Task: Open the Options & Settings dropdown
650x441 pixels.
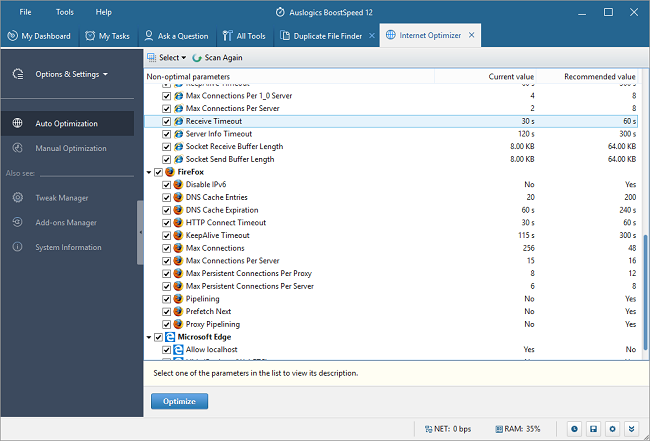Action: pyautogui.click(x=71, y=74)
